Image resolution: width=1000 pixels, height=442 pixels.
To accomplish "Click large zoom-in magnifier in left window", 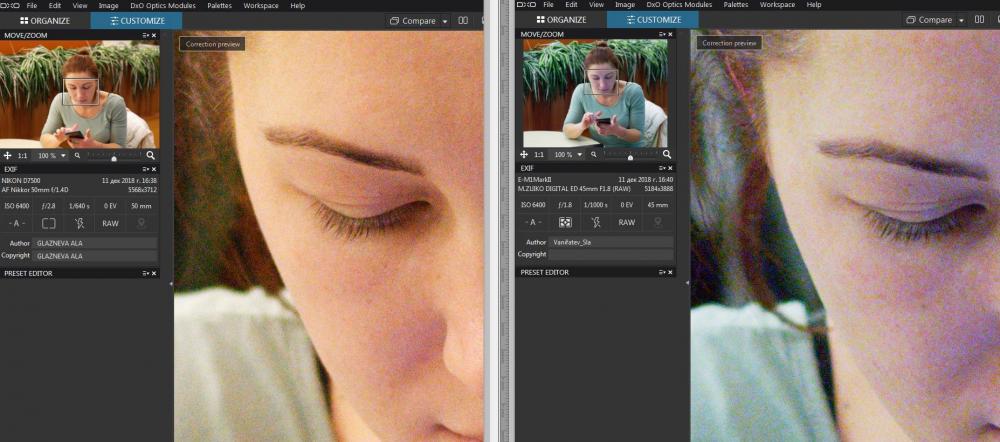I will pos(151,155).
